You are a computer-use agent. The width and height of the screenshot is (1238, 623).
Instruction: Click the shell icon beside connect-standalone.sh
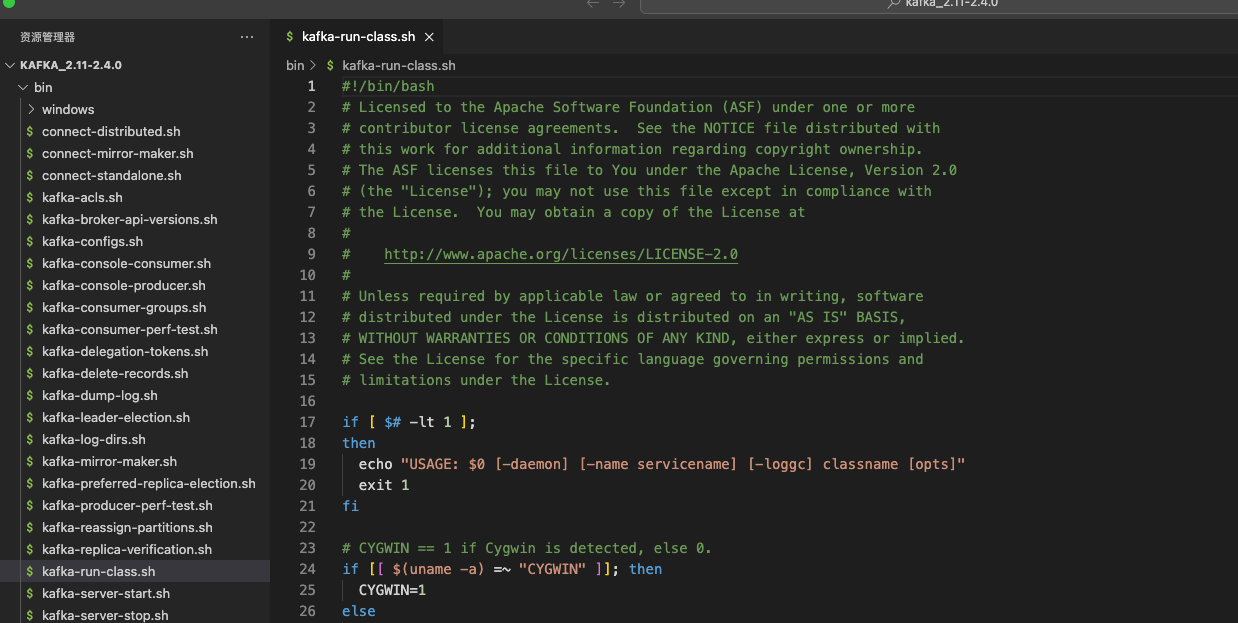pyautogui.click(x=30, y=176)
